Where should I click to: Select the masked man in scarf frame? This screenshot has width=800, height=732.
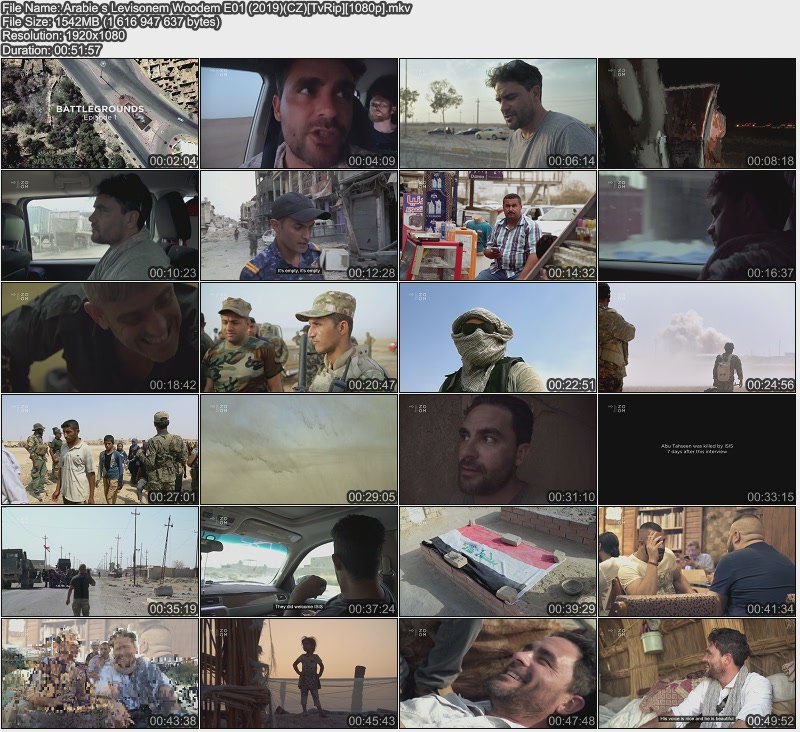pyautogui.click(x=498, y=337)
